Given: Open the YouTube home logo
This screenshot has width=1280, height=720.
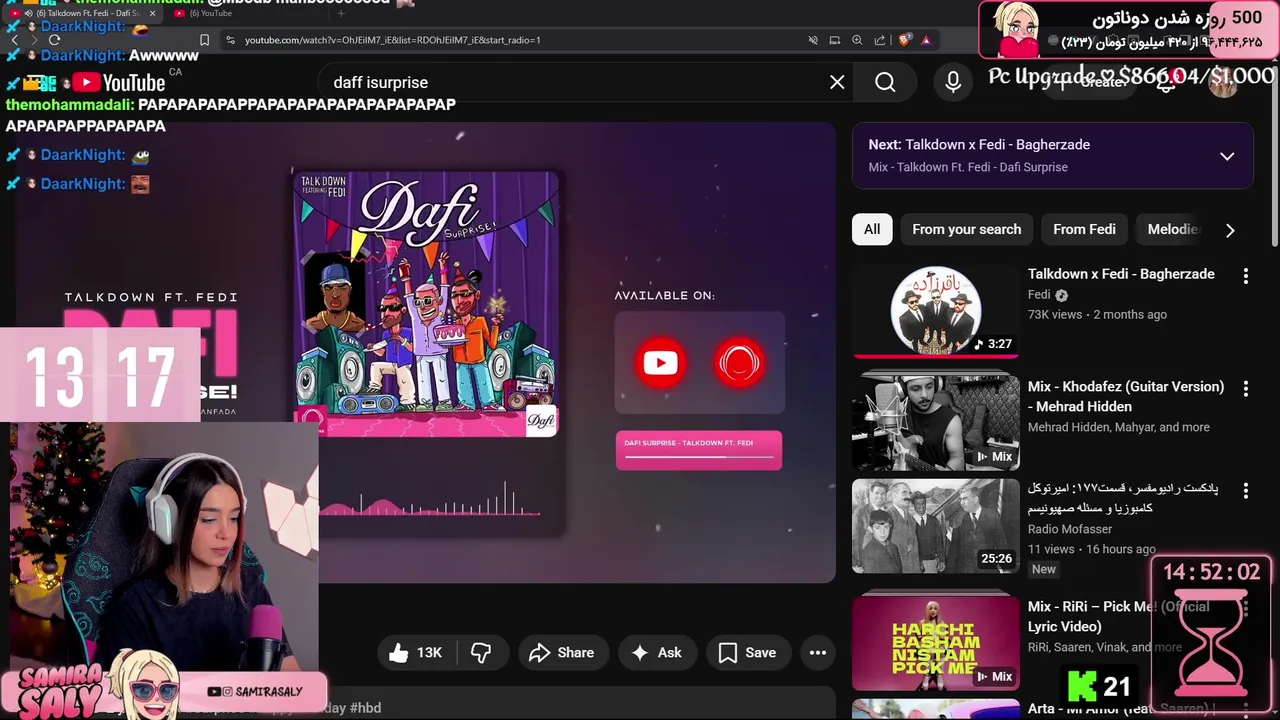Looking at the screenshot, I should click(118, 83).
